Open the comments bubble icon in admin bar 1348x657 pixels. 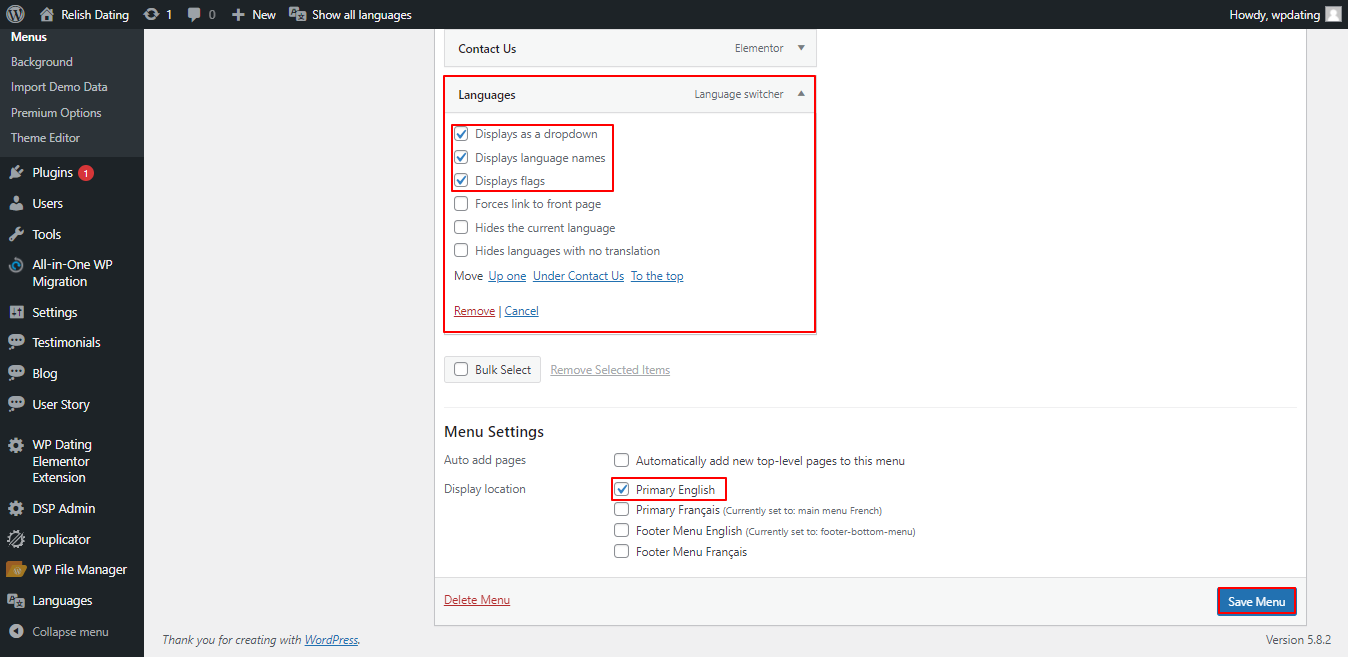[193, 14]
